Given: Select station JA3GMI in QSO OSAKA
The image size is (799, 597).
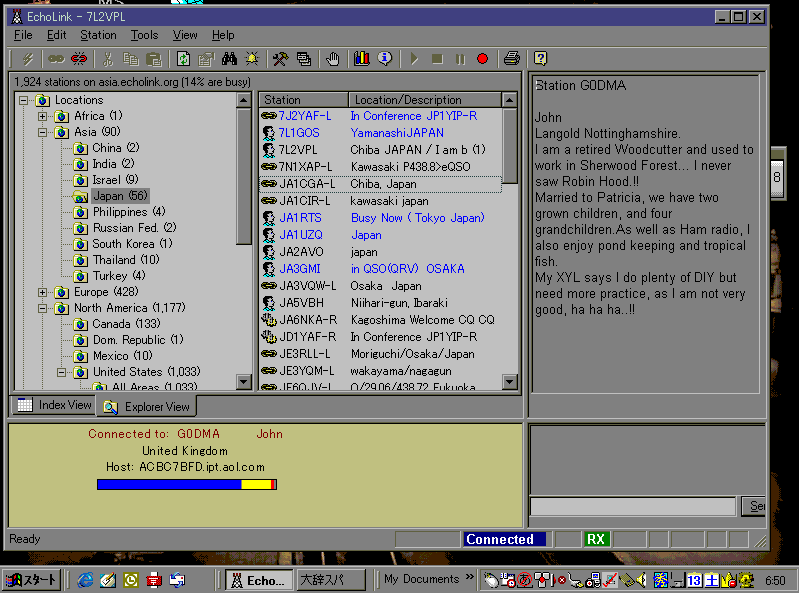Looking at the screenshot, I should [381, 269].
